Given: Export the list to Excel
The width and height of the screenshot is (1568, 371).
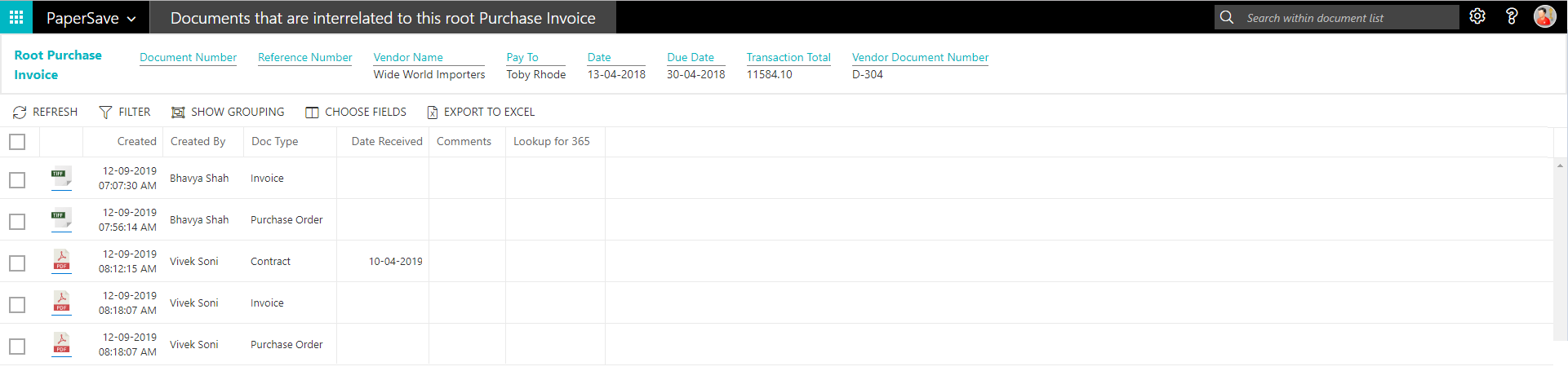Looking at the screenshot, I should [x=481, y=112].
